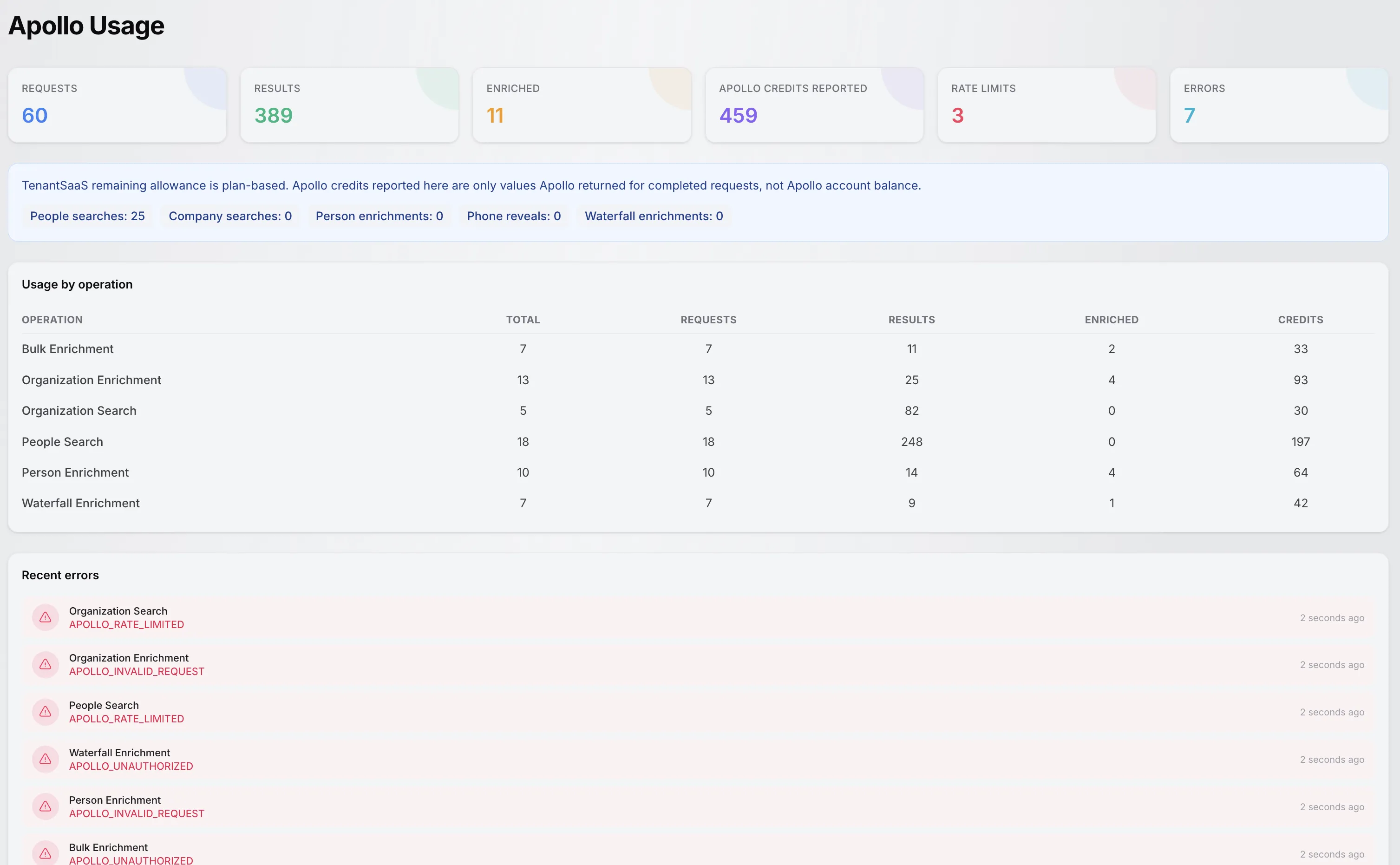Click the RESULTS column header in table
Screen dimensions: 1400x865
[x=912, y=320]
